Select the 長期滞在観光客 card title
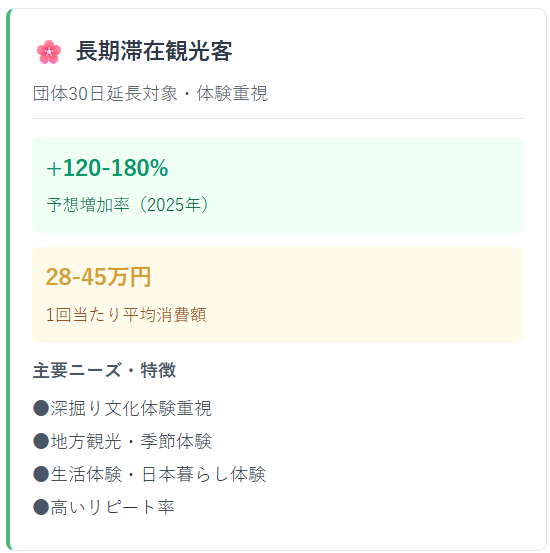The height and width of the screenshot is (553, 550). pyautogui.click(x=154, y=51)
